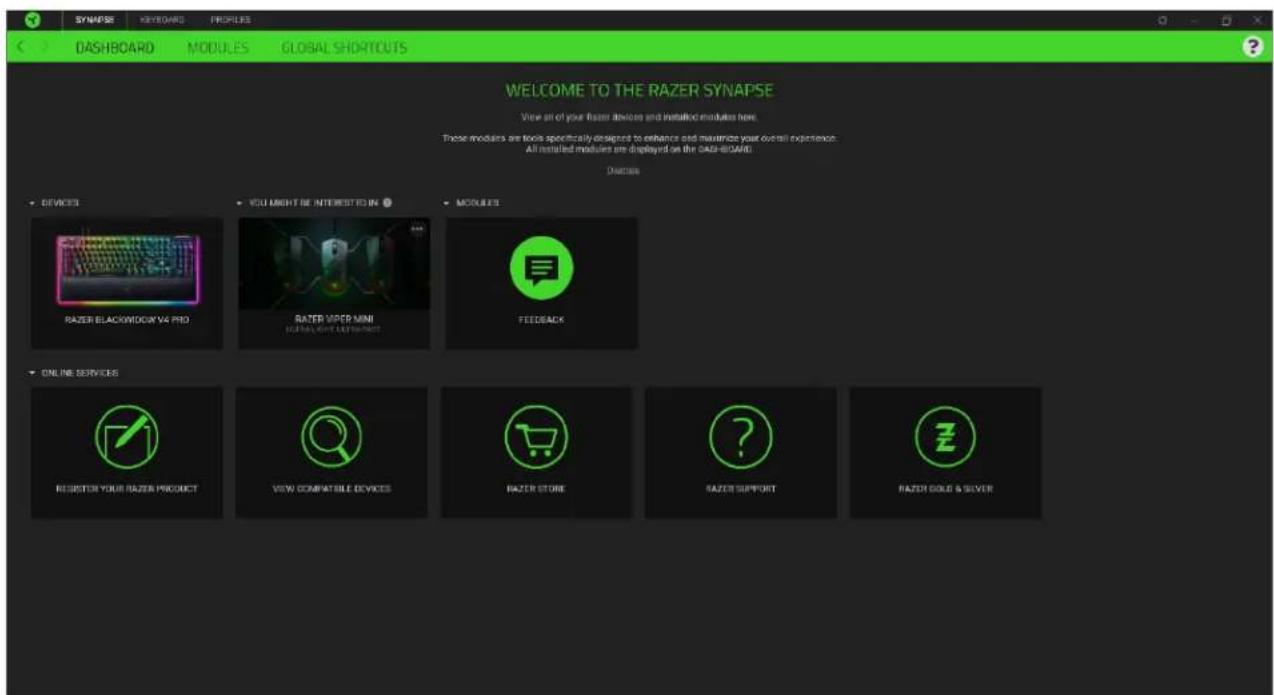Go back with the left arrow

22,47
